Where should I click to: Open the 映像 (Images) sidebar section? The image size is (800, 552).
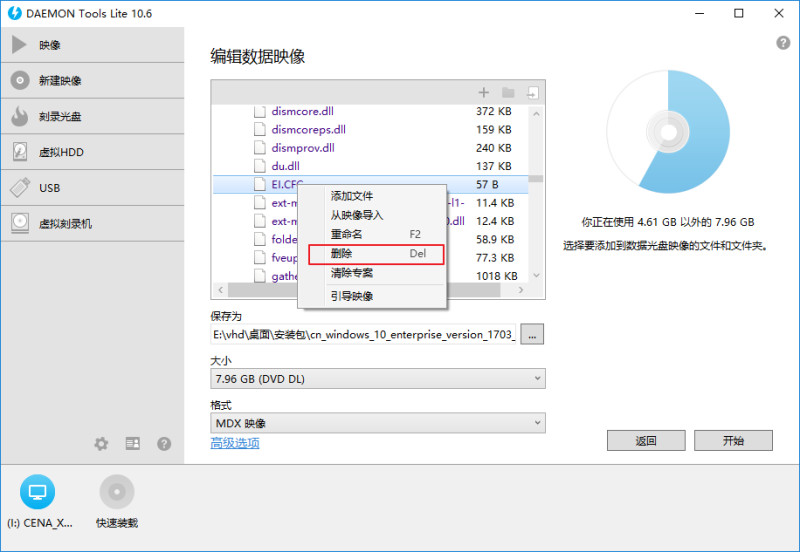[92, 45]
